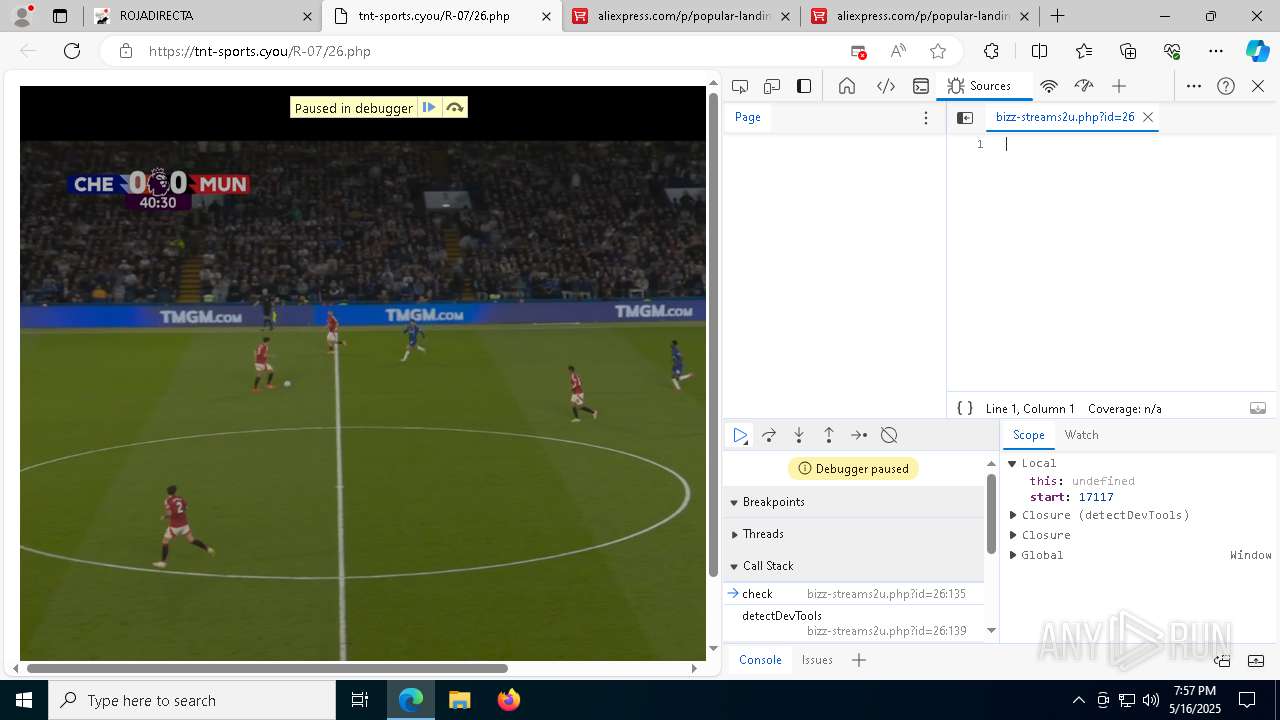1280x720 pixels.
Task: Open Copilot sidebar icon
Action: (1257, 51)
